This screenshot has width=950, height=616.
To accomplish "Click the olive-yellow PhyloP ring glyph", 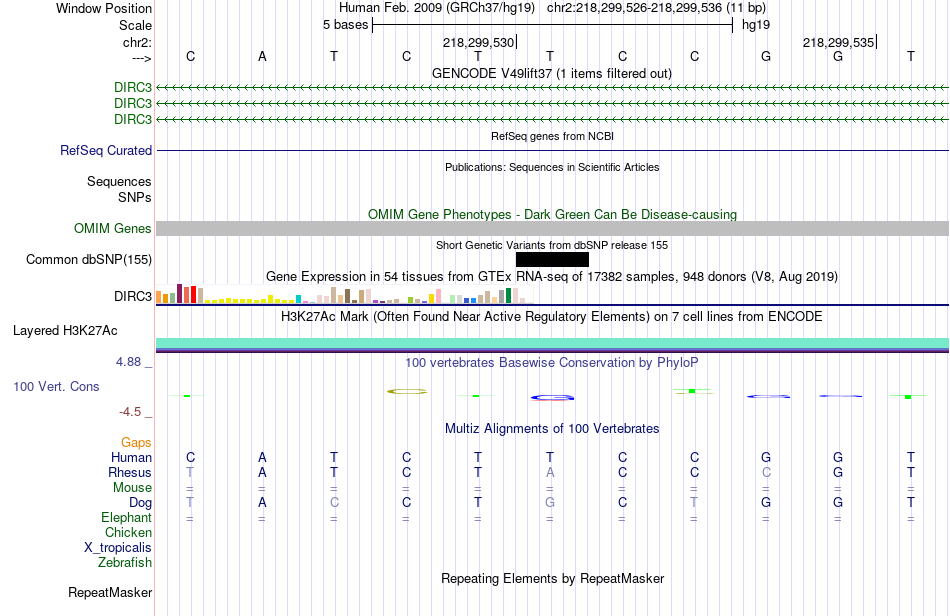I will [x=407, y=392].
